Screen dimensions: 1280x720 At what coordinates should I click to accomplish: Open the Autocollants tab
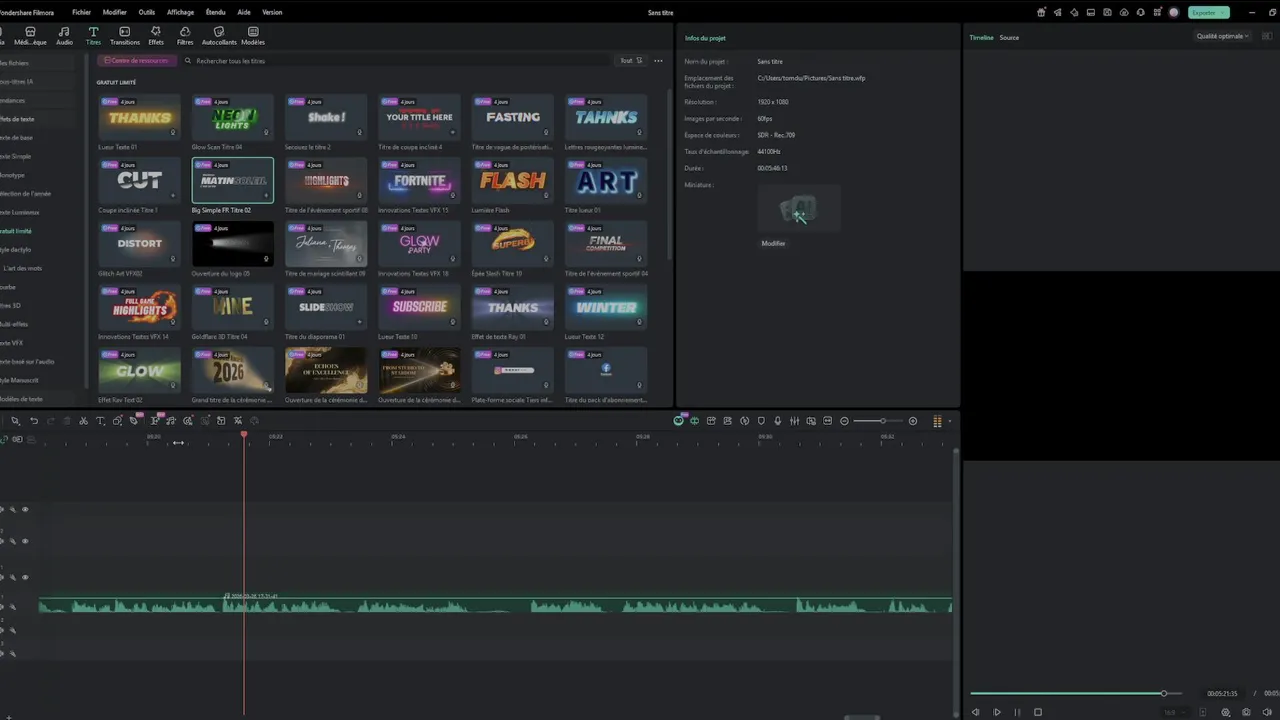[x=219, y=36]
